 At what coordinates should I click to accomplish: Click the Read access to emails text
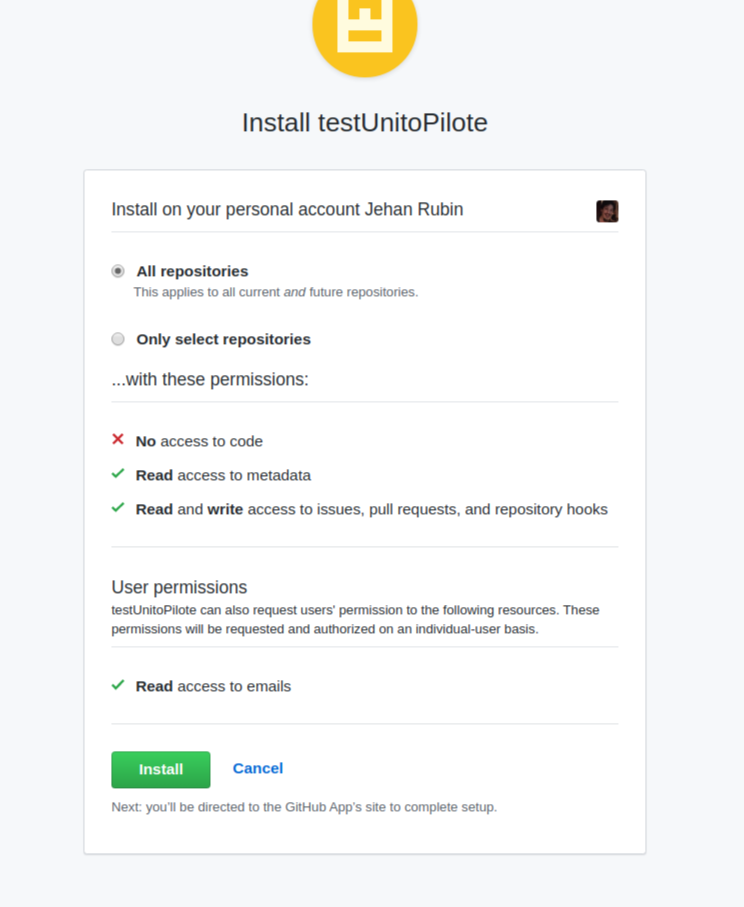coord(213,687)
